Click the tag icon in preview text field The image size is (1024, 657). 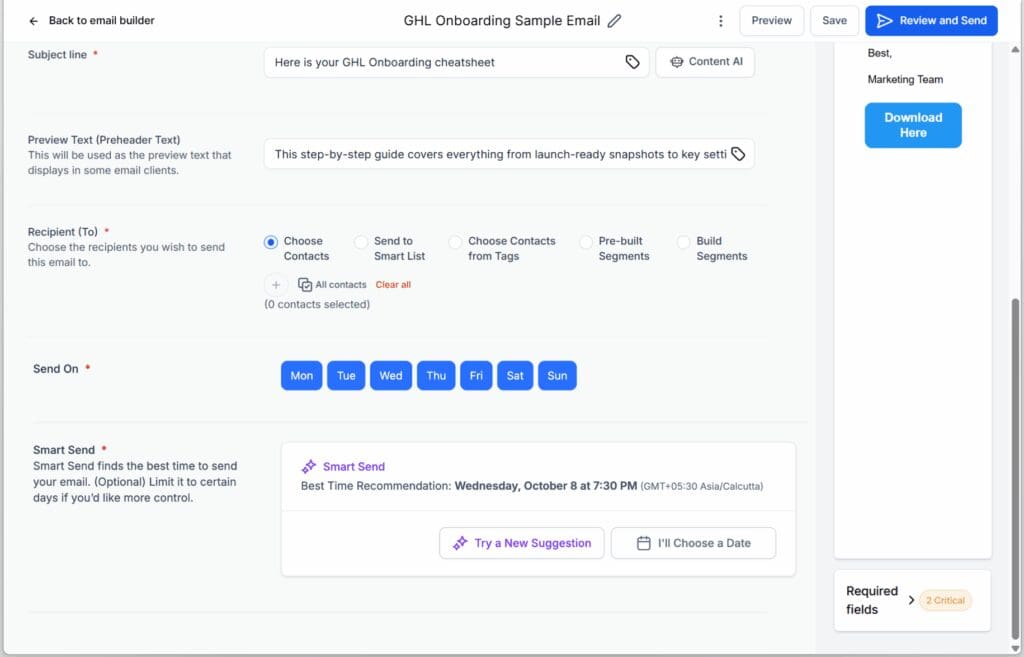741,154
